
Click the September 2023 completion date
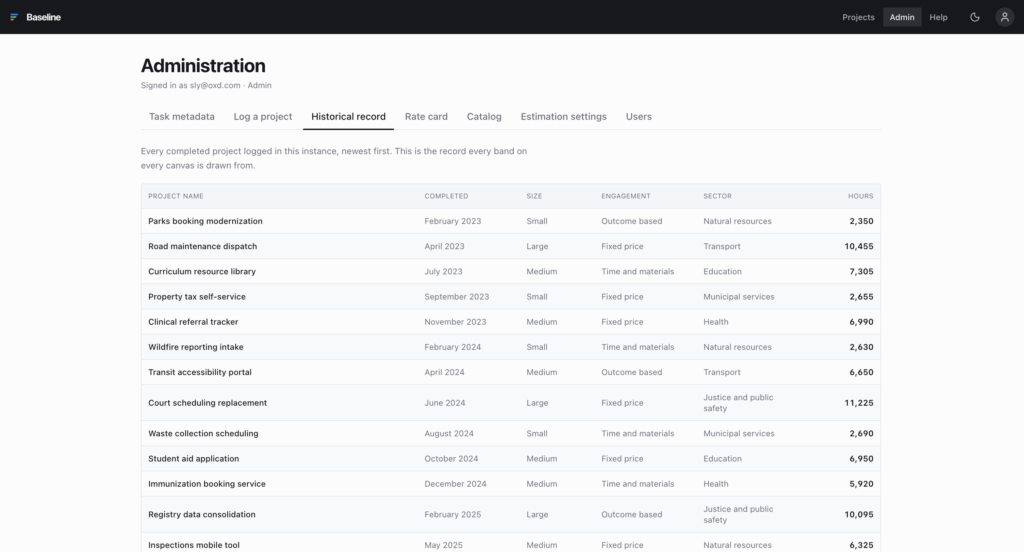coord(456,297)
